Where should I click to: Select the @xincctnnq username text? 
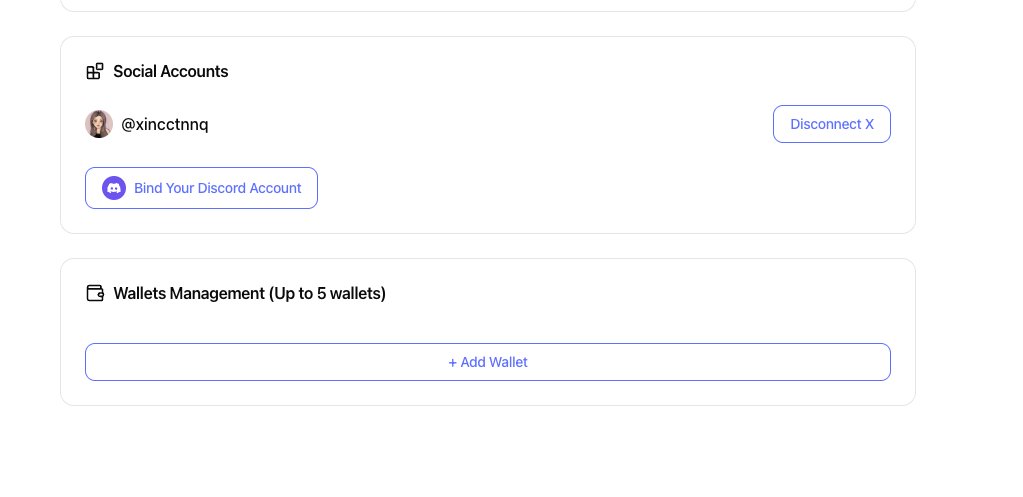point(165,125)
